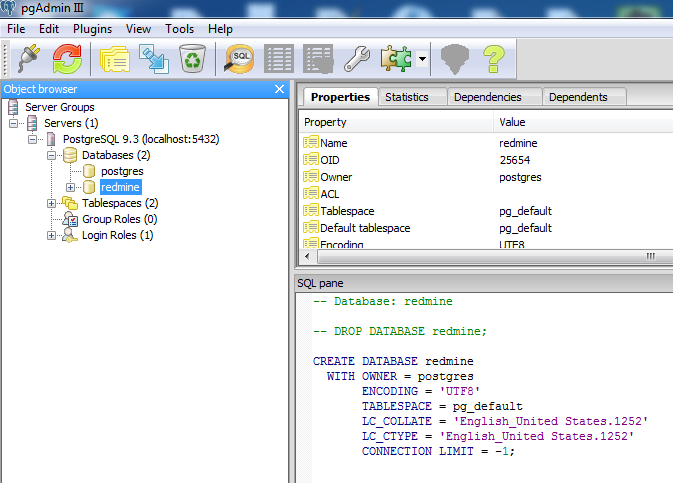Open the Plugins menu
The width and height of the screenshot is (673, 483).
(x=92, y=29)
